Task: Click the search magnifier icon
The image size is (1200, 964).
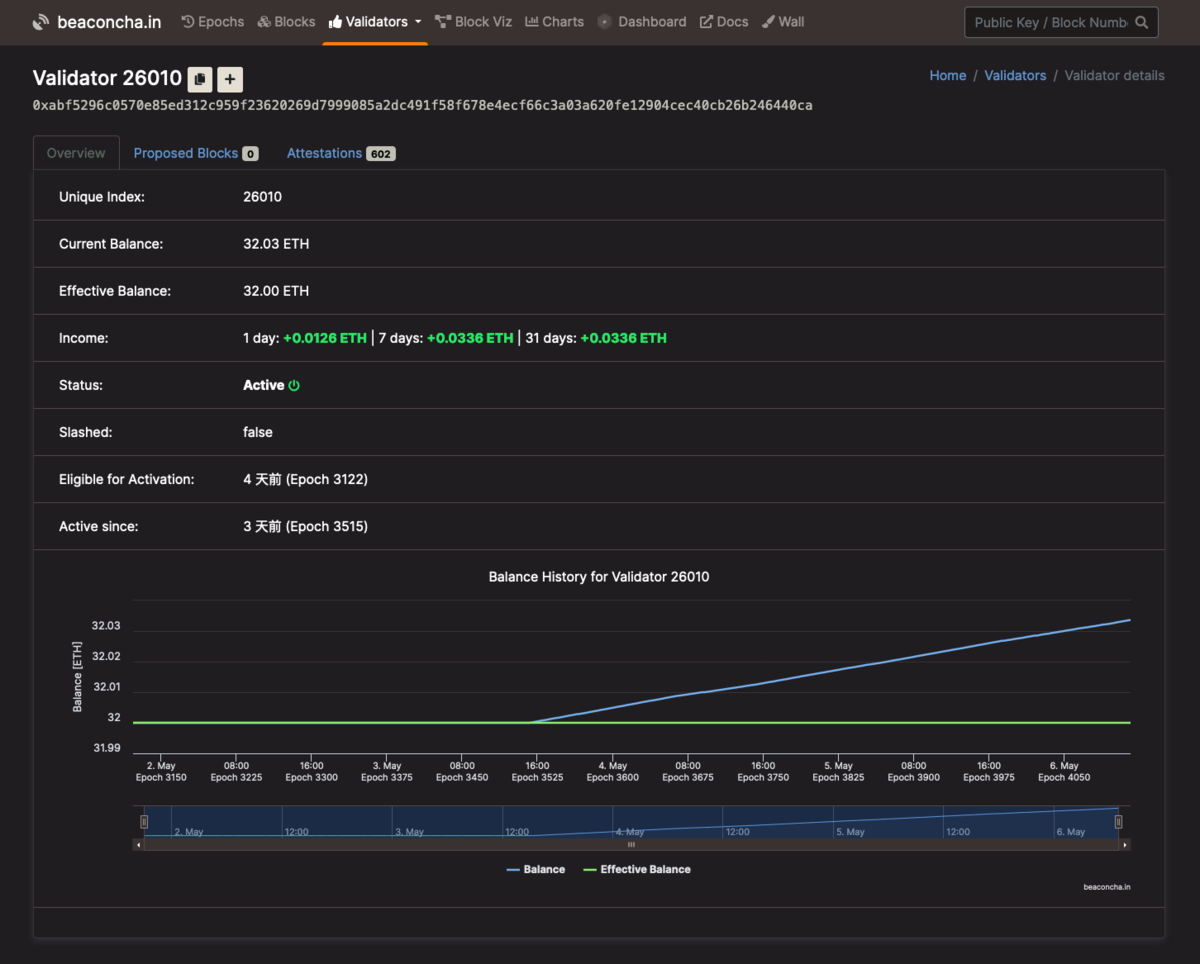Action: [1142, 22]
